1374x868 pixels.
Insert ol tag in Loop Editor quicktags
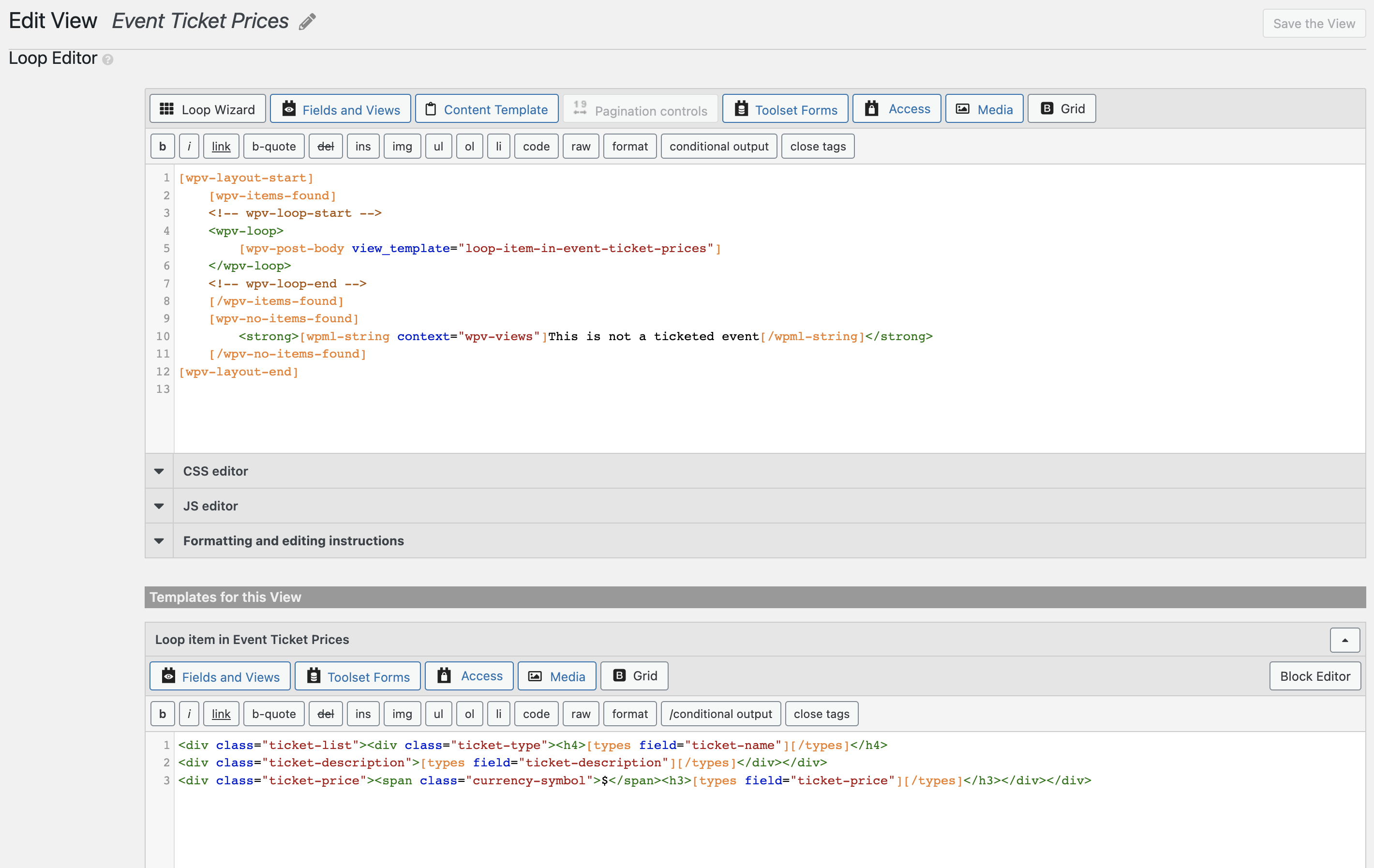click(x=470, y=146)
